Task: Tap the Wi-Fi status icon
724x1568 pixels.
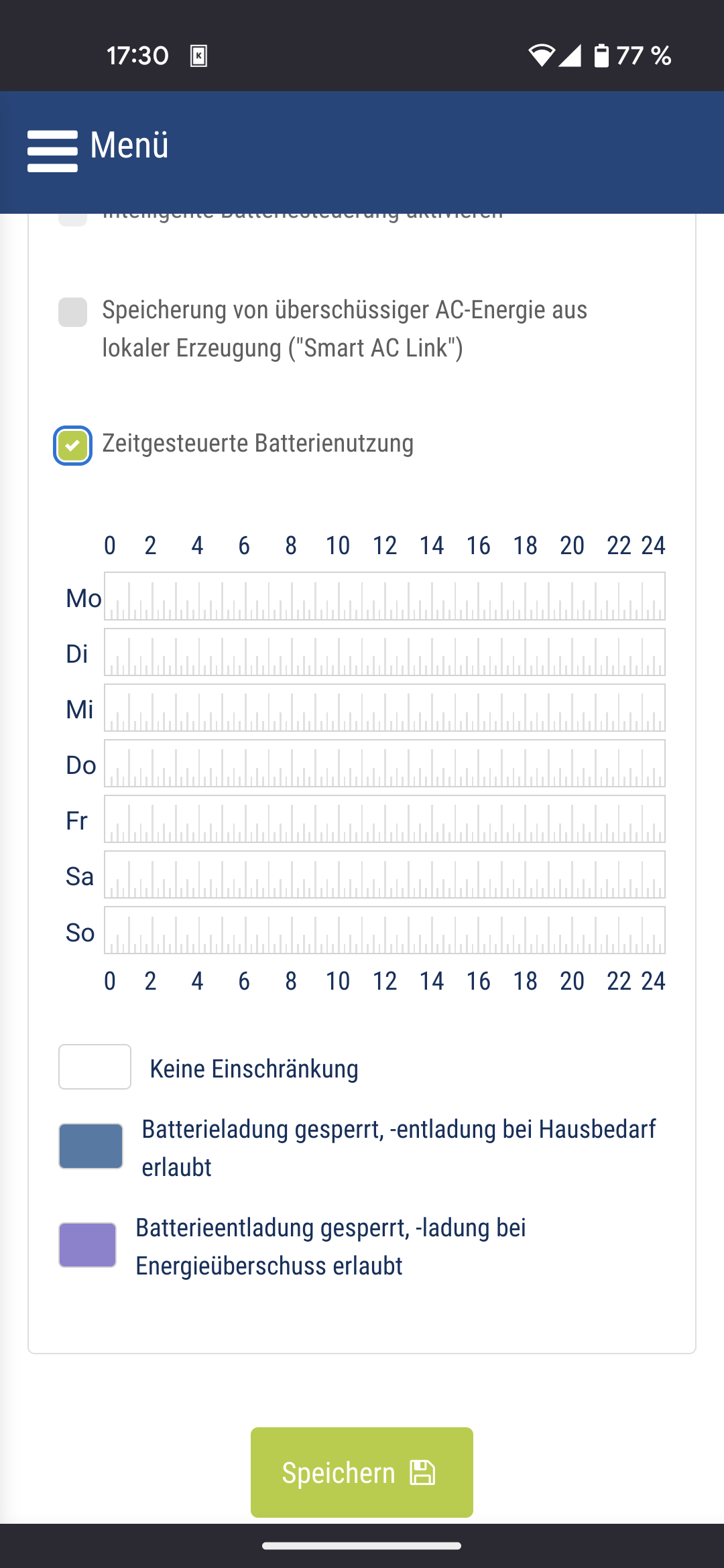Action: [x=540, y=56]
